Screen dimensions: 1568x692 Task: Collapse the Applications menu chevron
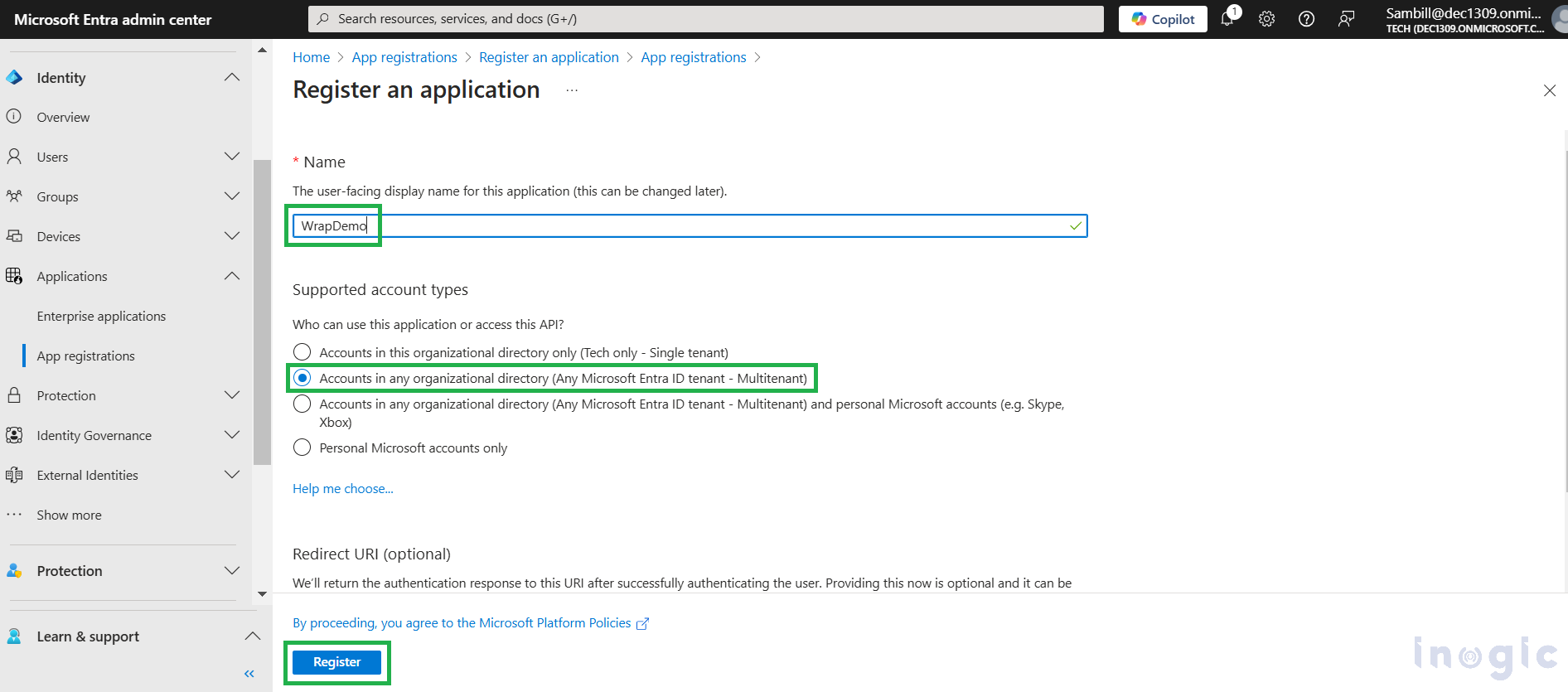coord(232,276)
